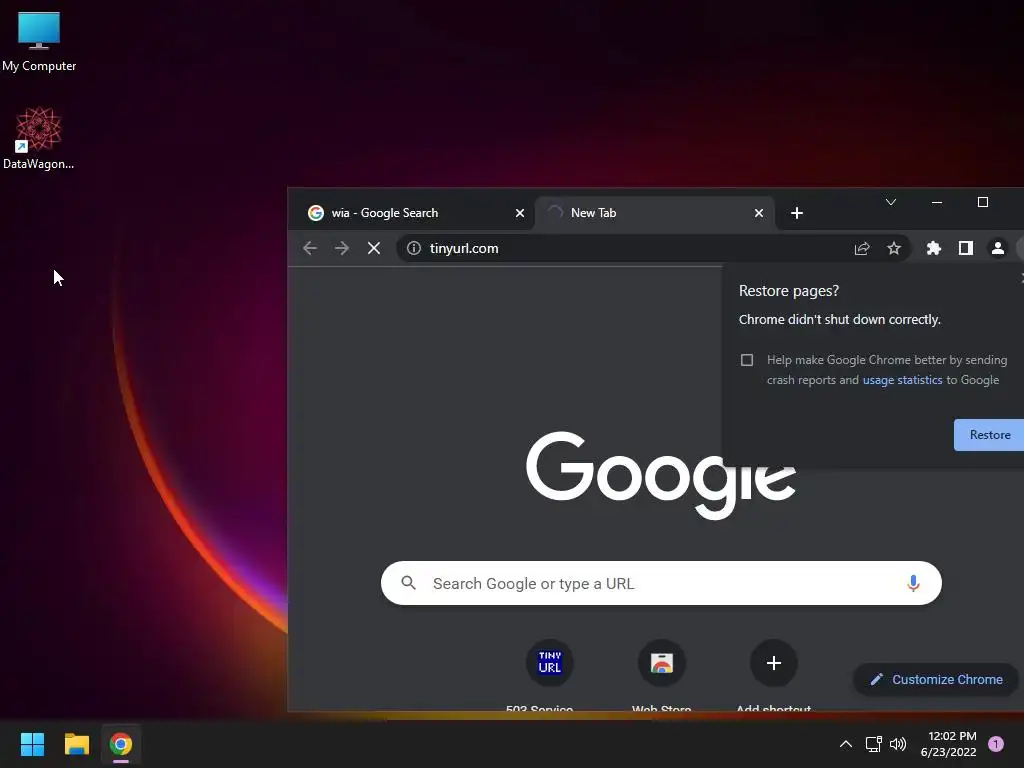The height and width of the screenshot is (768, 1024).
Task: Click the tinyurl.com address bar
Action: click(x=653, y=248)
